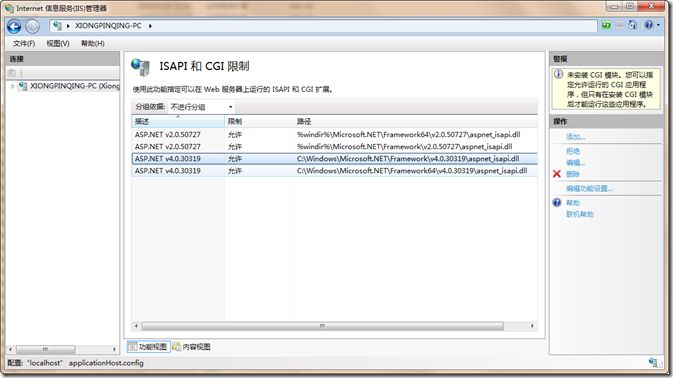Image resolution: width=673 pixels, height=378 pixels.
Task: Click the info icon in the 警报 alert box
Action: [558, 74]
